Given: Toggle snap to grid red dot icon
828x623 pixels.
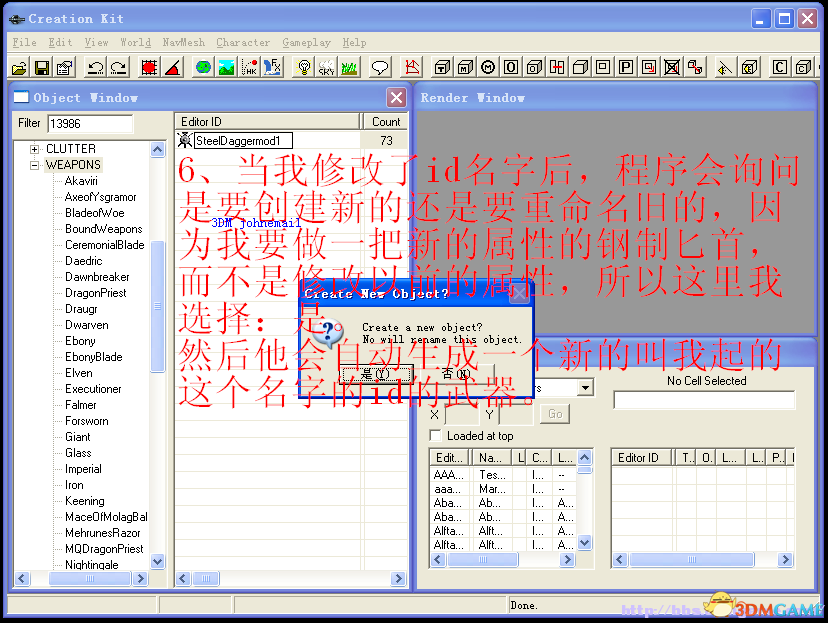Looking at the screenshot, I should (149, 68).
